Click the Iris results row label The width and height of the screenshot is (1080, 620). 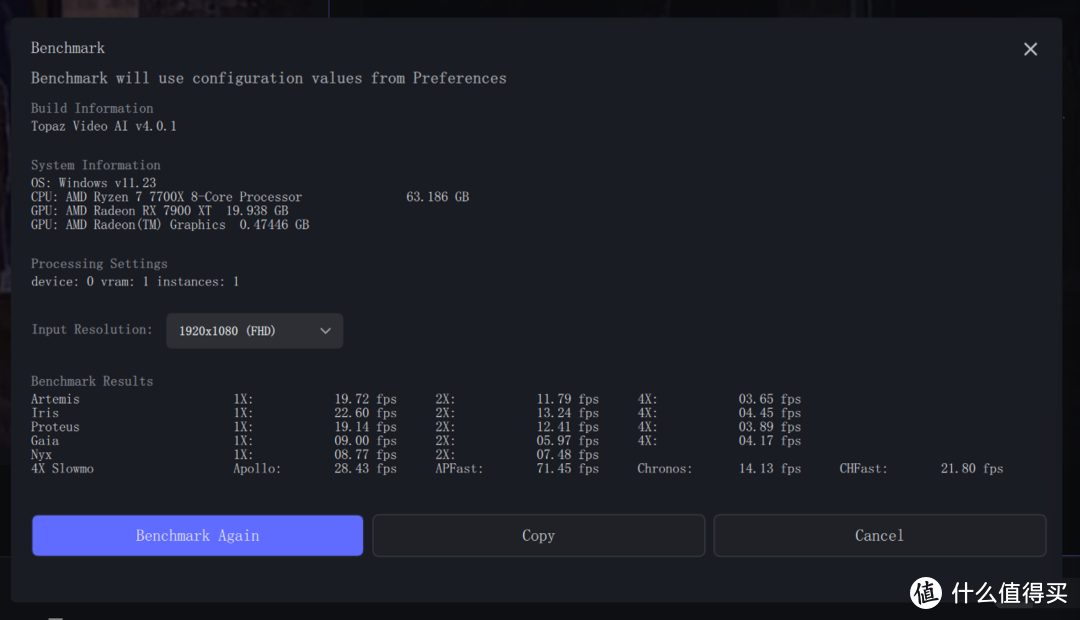pyautogui.click(x=45, y=413)
